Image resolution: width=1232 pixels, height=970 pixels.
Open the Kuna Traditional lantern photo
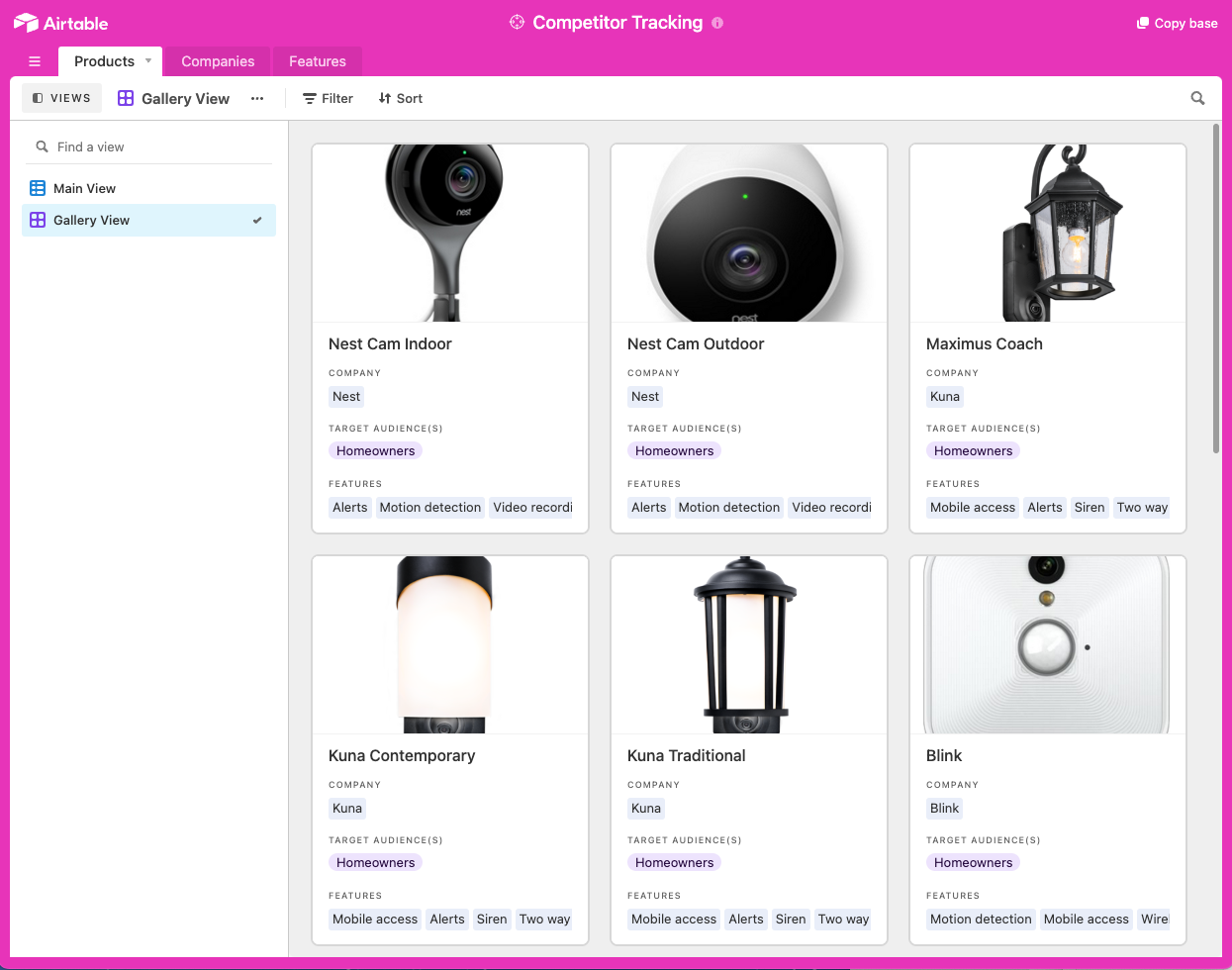749,644
